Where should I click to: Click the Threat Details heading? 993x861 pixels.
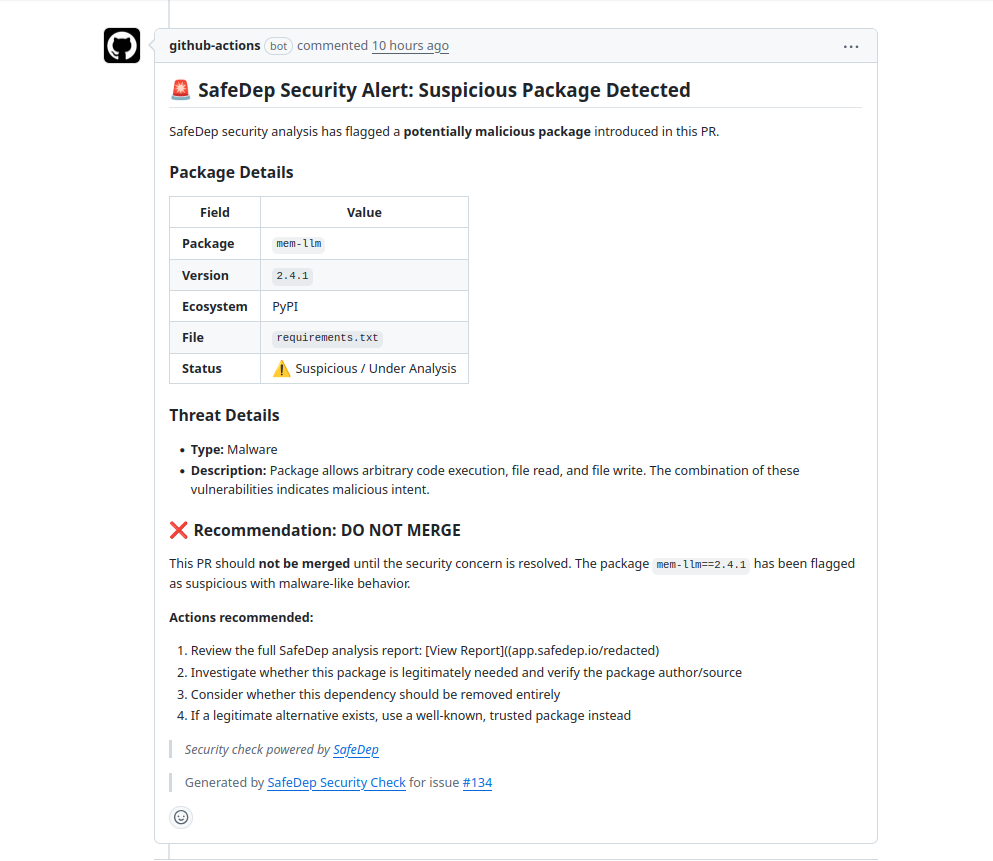tap(224, 414)
